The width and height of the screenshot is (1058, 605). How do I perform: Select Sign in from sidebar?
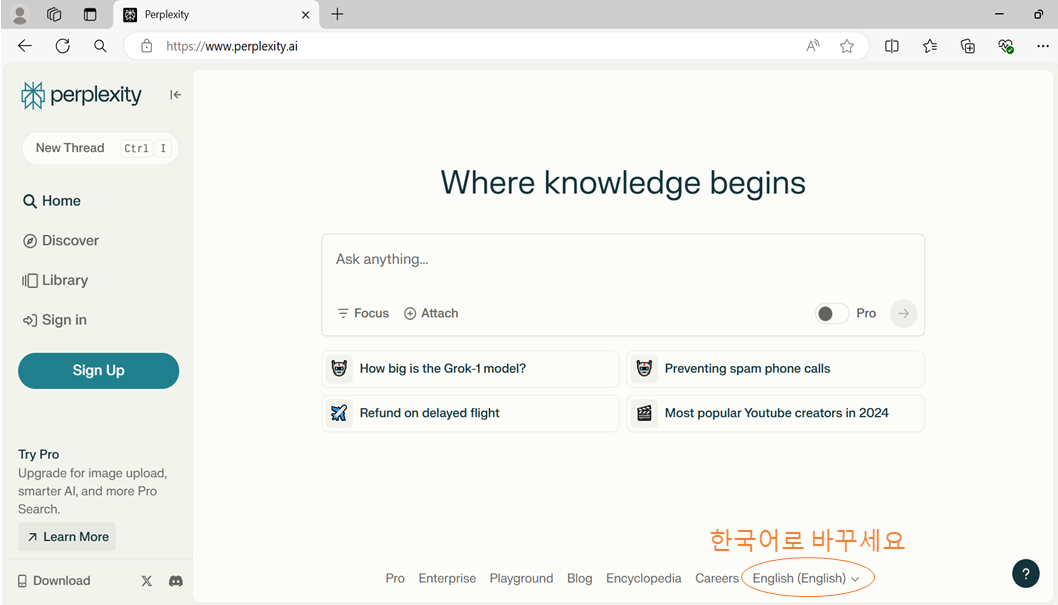point(55,320)
